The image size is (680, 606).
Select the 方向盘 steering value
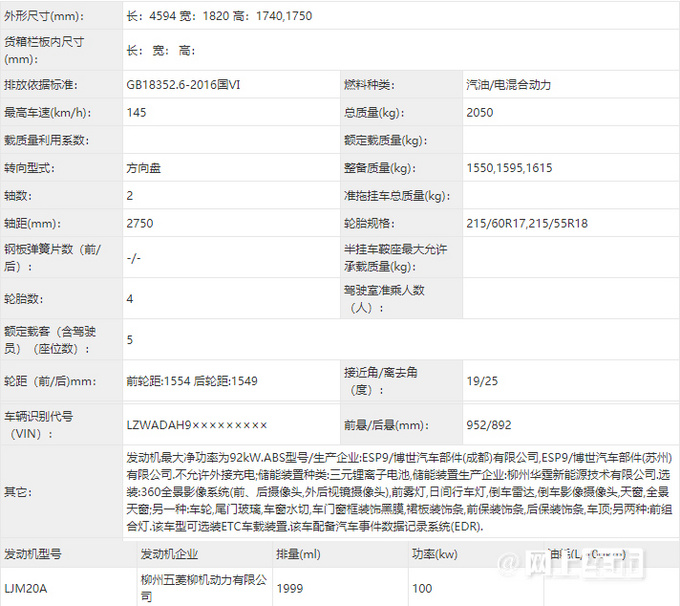(x=144, y=168)
